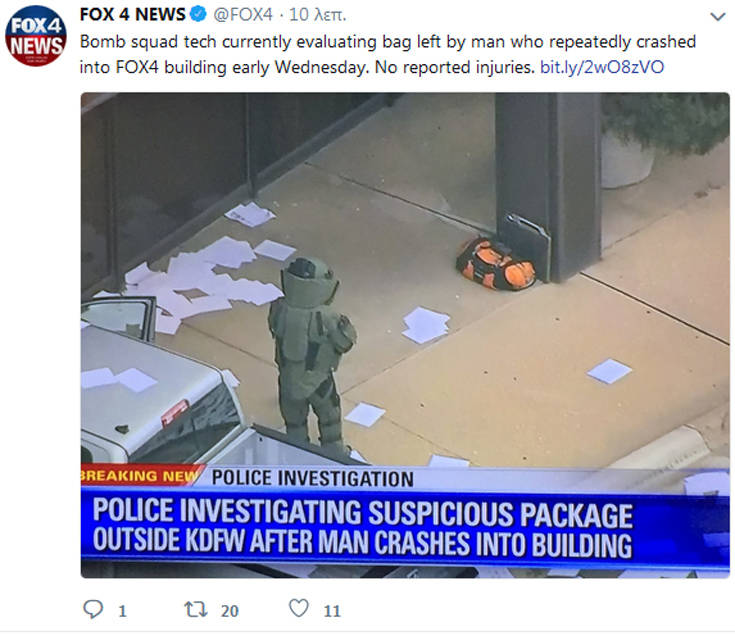The image size is (735, 636).
Task: Click the retweet count of 20
Action: tap(230, 611)
